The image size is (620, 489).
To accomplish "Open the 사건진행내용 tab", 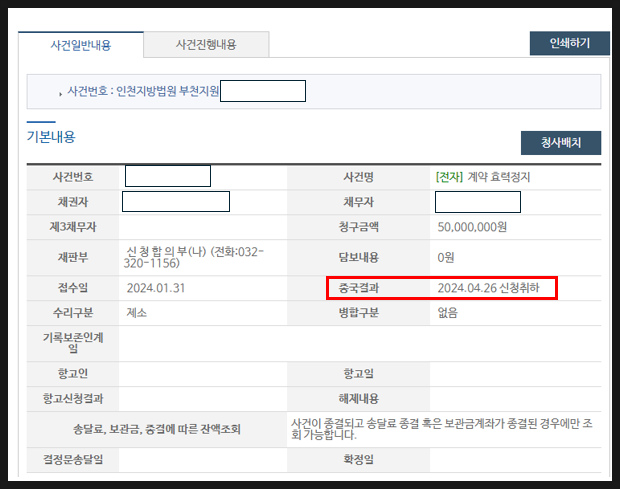I will coord(206,44).
